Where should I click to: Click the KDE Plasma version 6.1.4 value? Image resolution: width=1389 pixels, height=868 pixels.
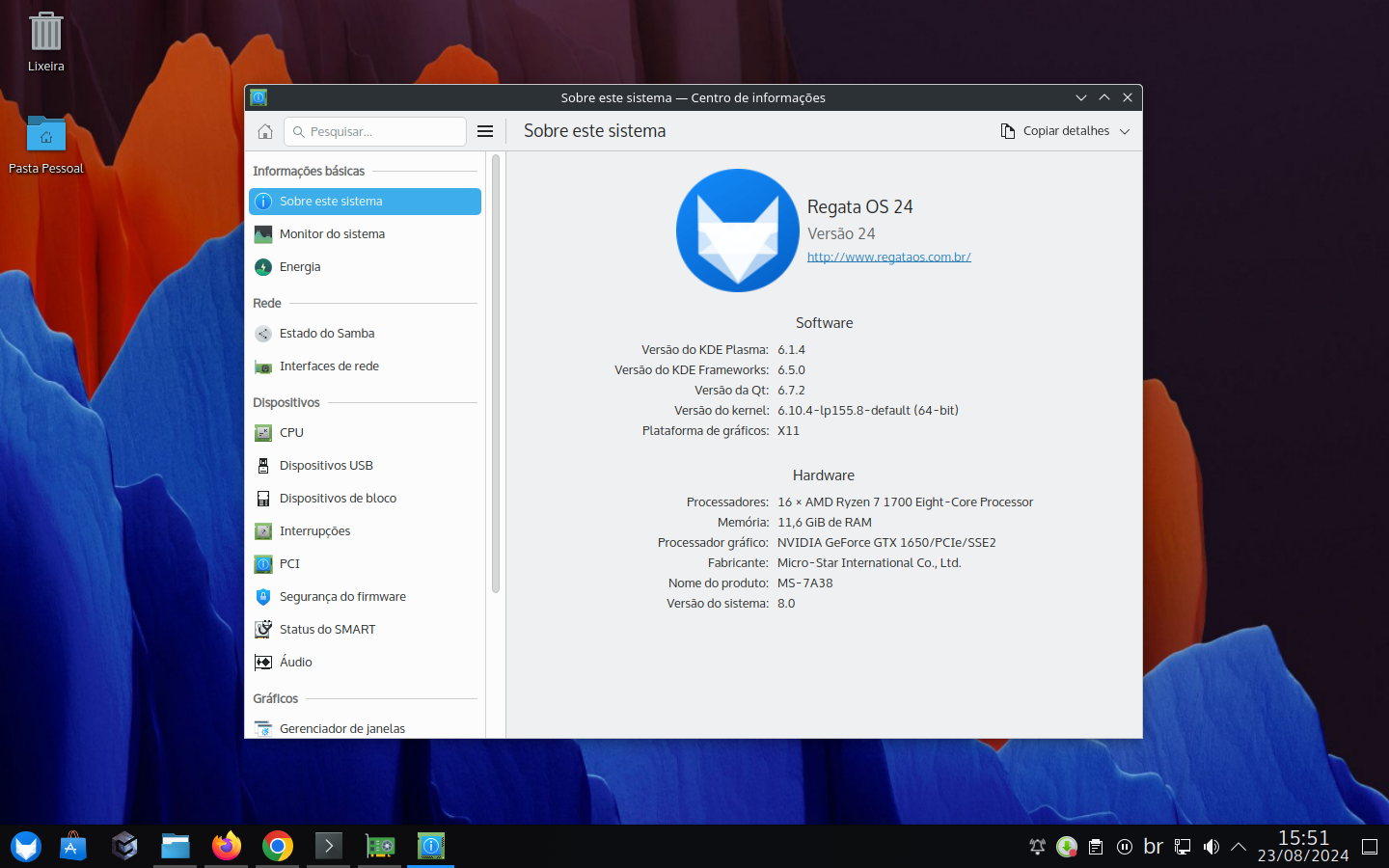(x=791, y=350)
